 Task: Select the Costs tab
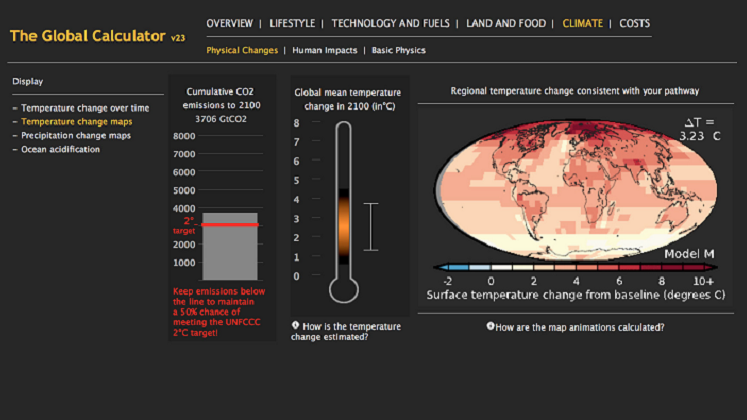click(x=634, y=23)
